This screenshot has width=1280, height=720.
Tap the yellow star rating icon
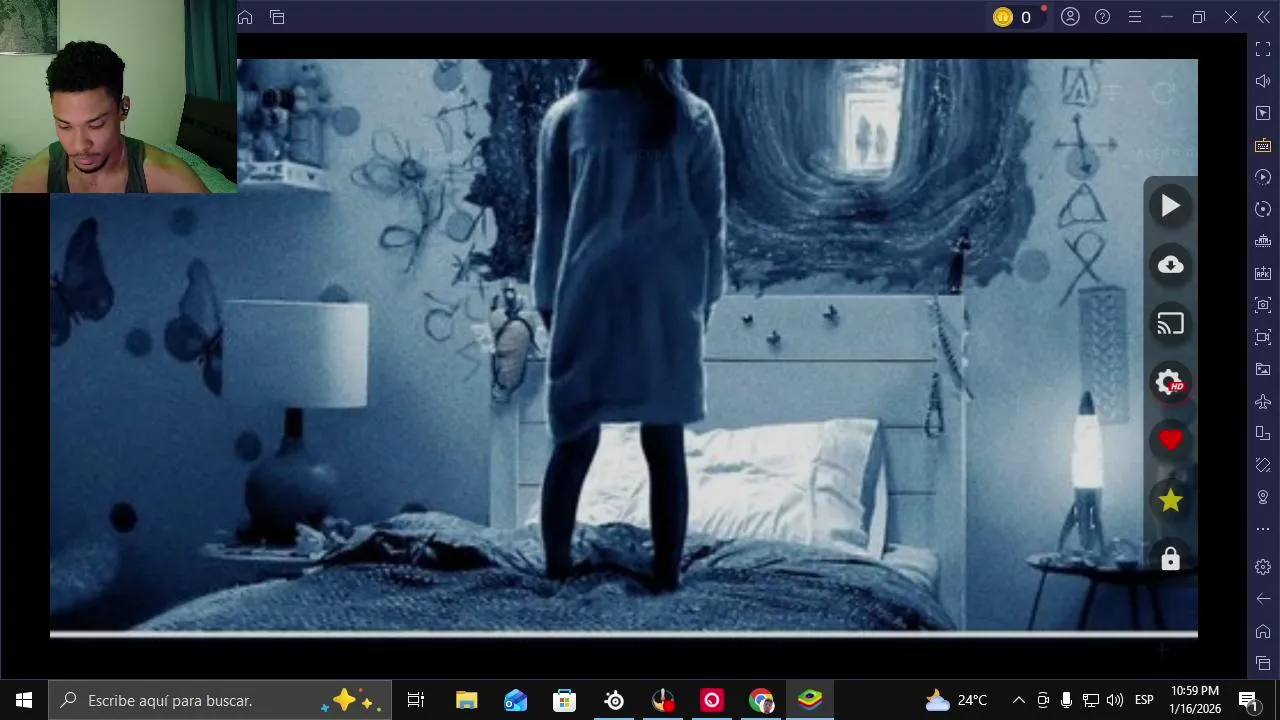click(x=1170, y=500)
